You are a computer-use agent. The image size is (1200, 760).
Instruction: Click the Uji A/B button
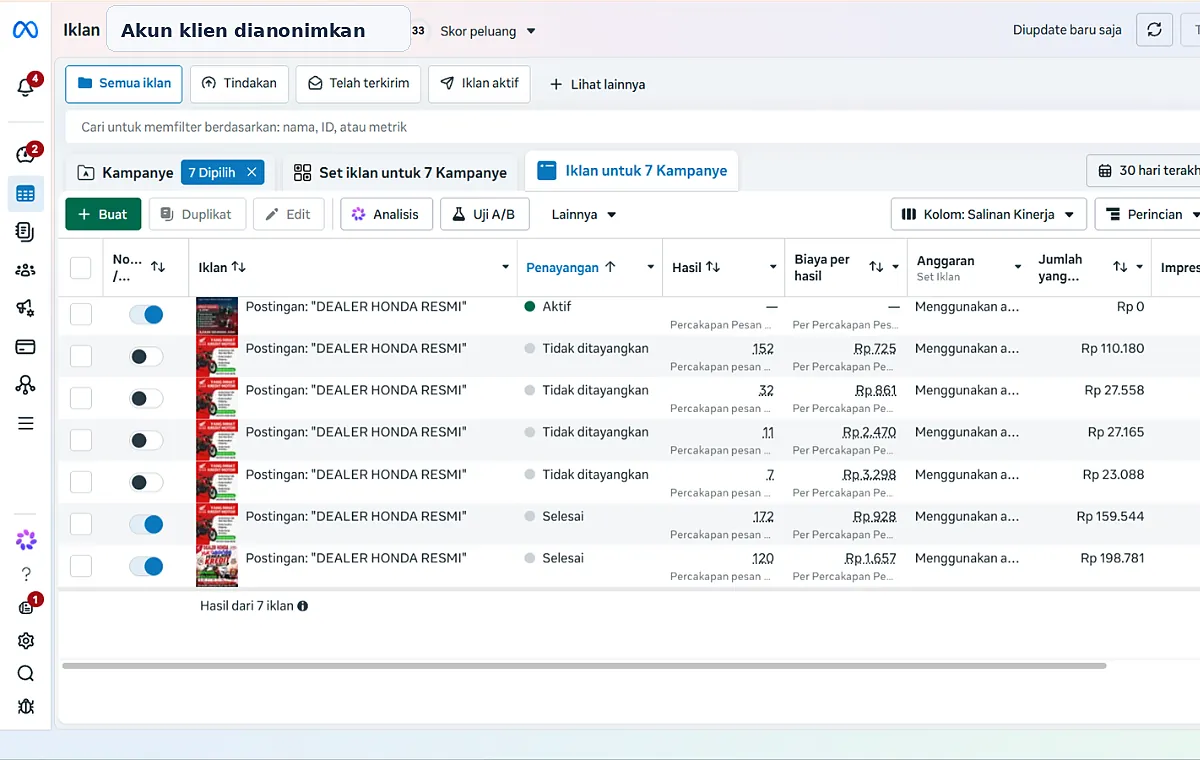[484, 214]
